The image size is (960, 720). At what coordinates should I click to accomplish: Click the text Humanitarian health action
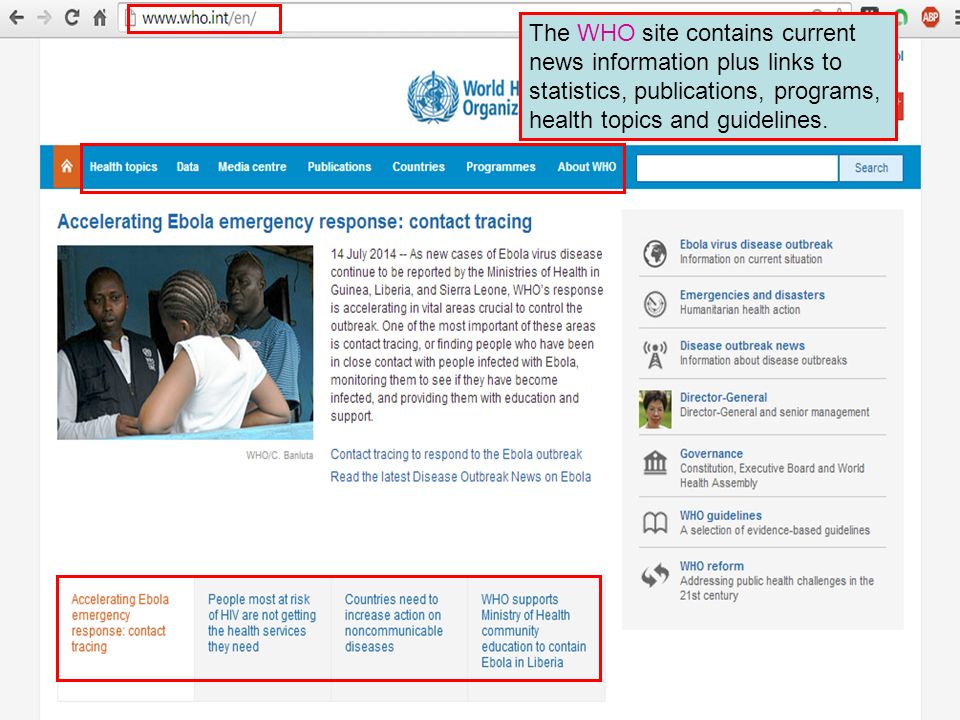(x=740, y=310)
